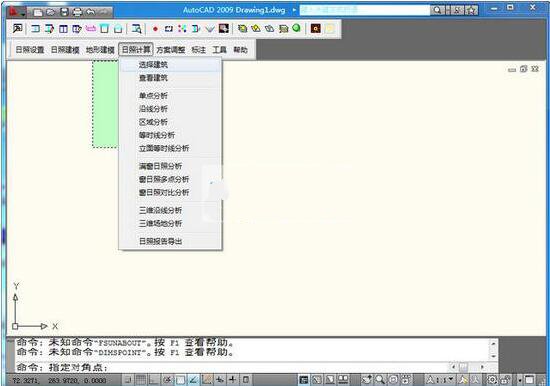The width and height of the screenshot is (550, 386).
Task: Toggle Polar tracking in status bar
Action: click(x=167, y=380)
